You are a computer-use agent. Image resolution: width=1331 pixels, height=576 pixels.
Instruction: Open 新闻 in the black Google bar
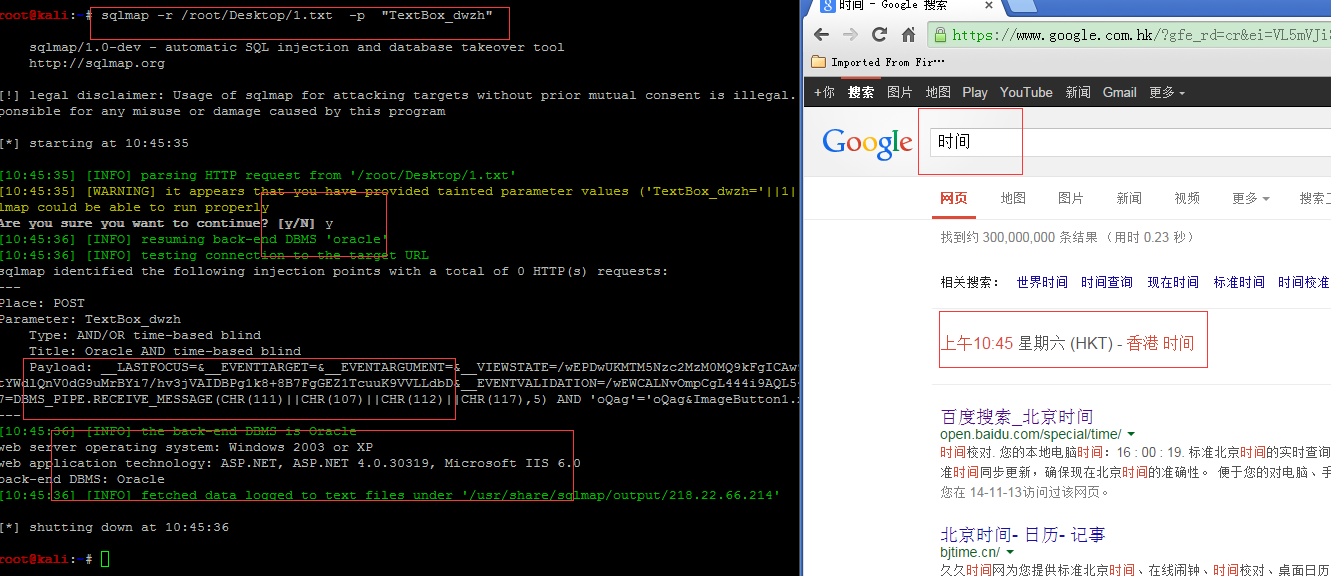coord(1078,92)
